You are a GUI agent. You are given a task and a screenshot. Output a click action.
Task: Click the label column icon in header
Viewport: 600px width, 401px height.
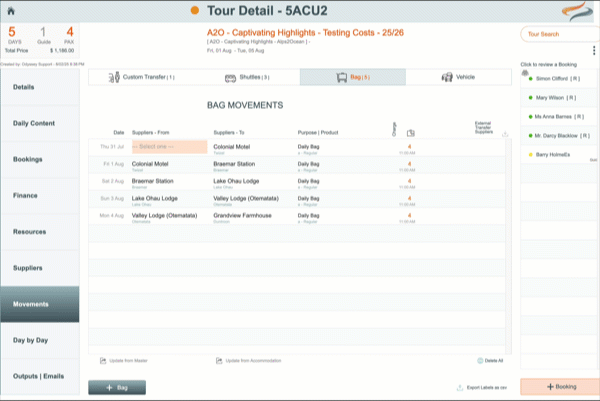[411, 133]
